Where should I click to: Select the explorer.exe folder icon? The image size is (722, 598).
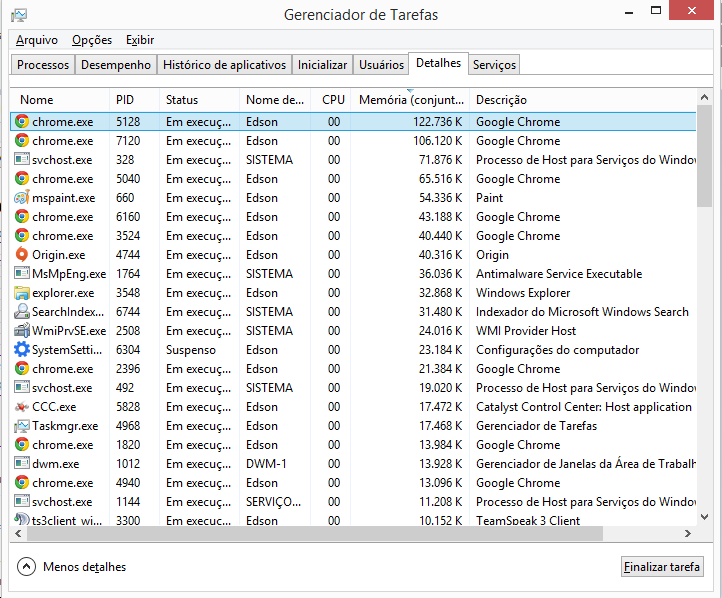tap(22, 293)
